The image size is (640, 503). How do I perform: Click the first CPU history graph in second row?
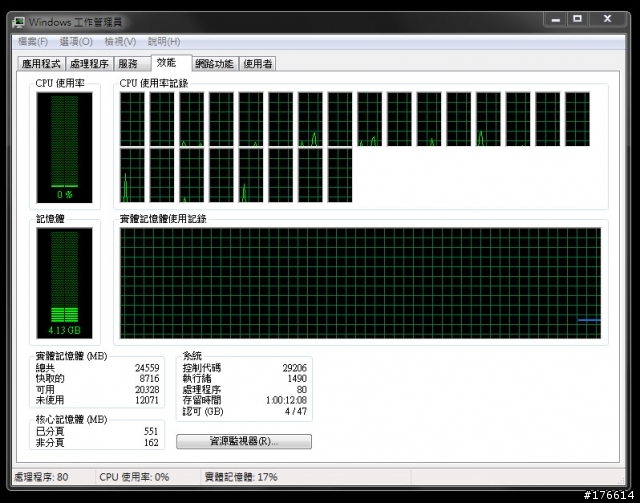132,175
